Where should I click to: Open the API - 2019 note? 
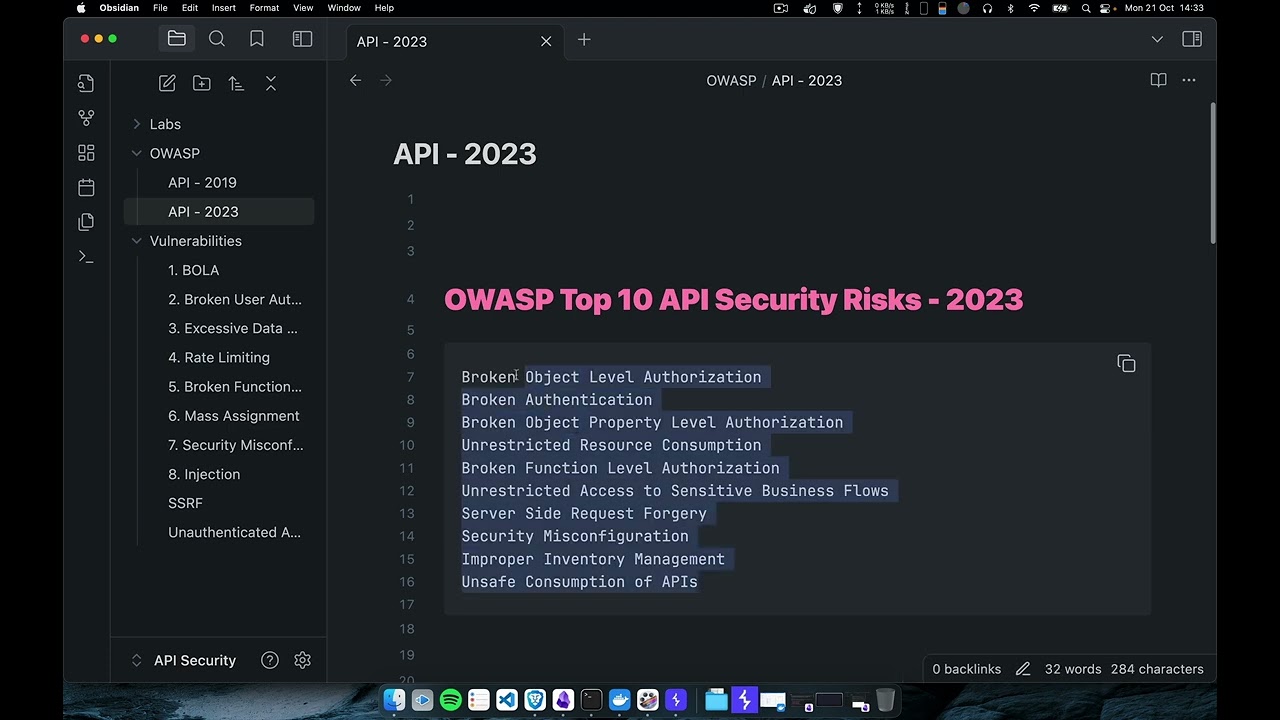point(202,182)
